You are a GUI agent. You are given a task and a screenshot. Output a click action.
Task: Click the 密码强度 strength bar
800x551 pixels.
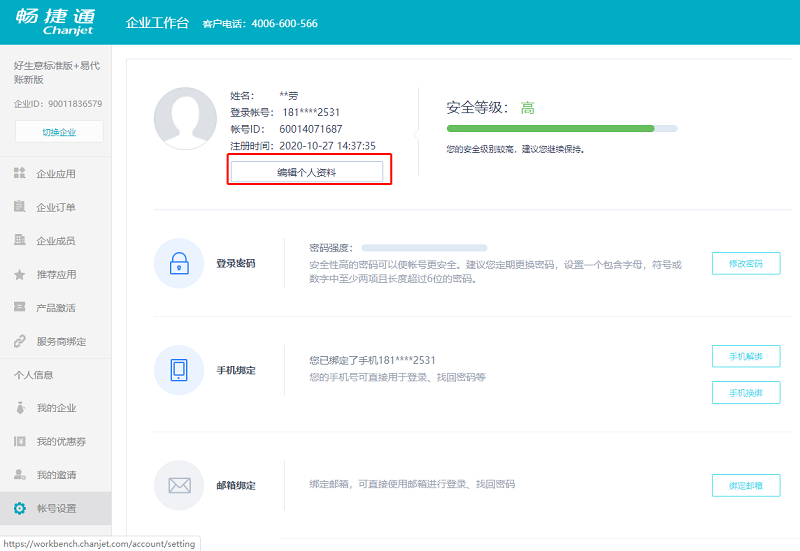click(424, 248)
